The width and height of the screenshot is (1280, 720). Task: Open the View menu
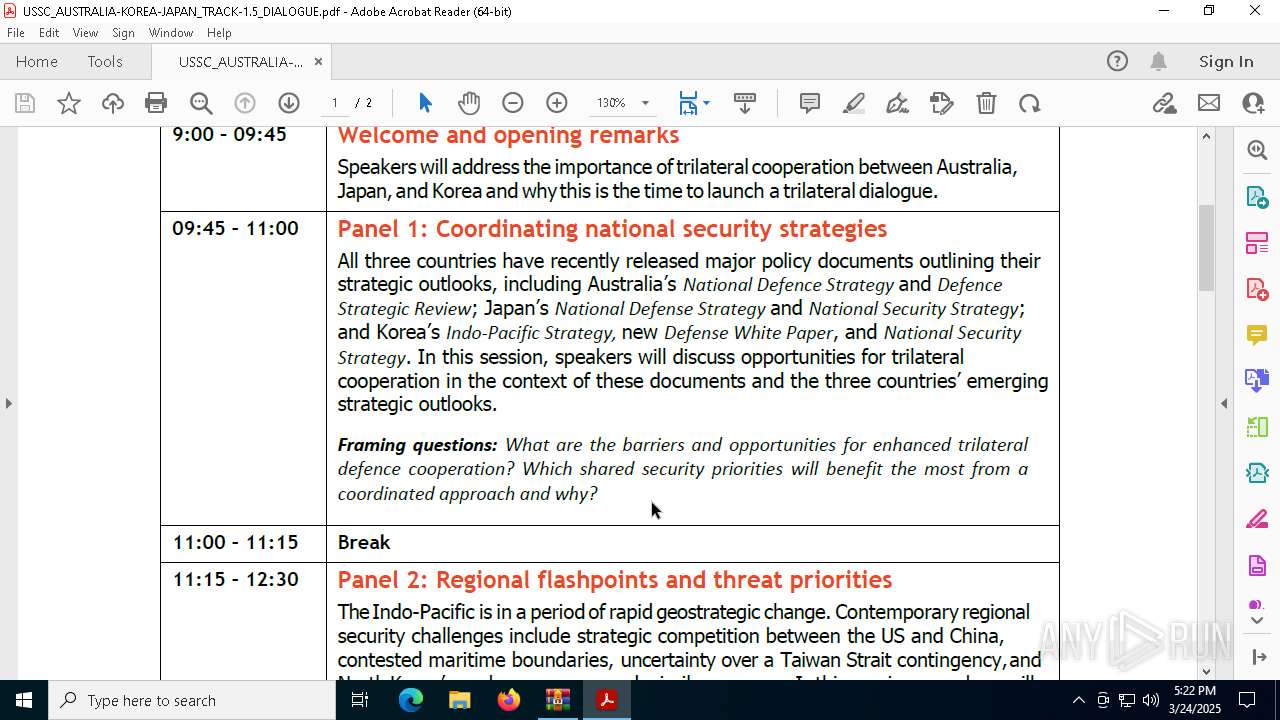click(x=85, y=33)
